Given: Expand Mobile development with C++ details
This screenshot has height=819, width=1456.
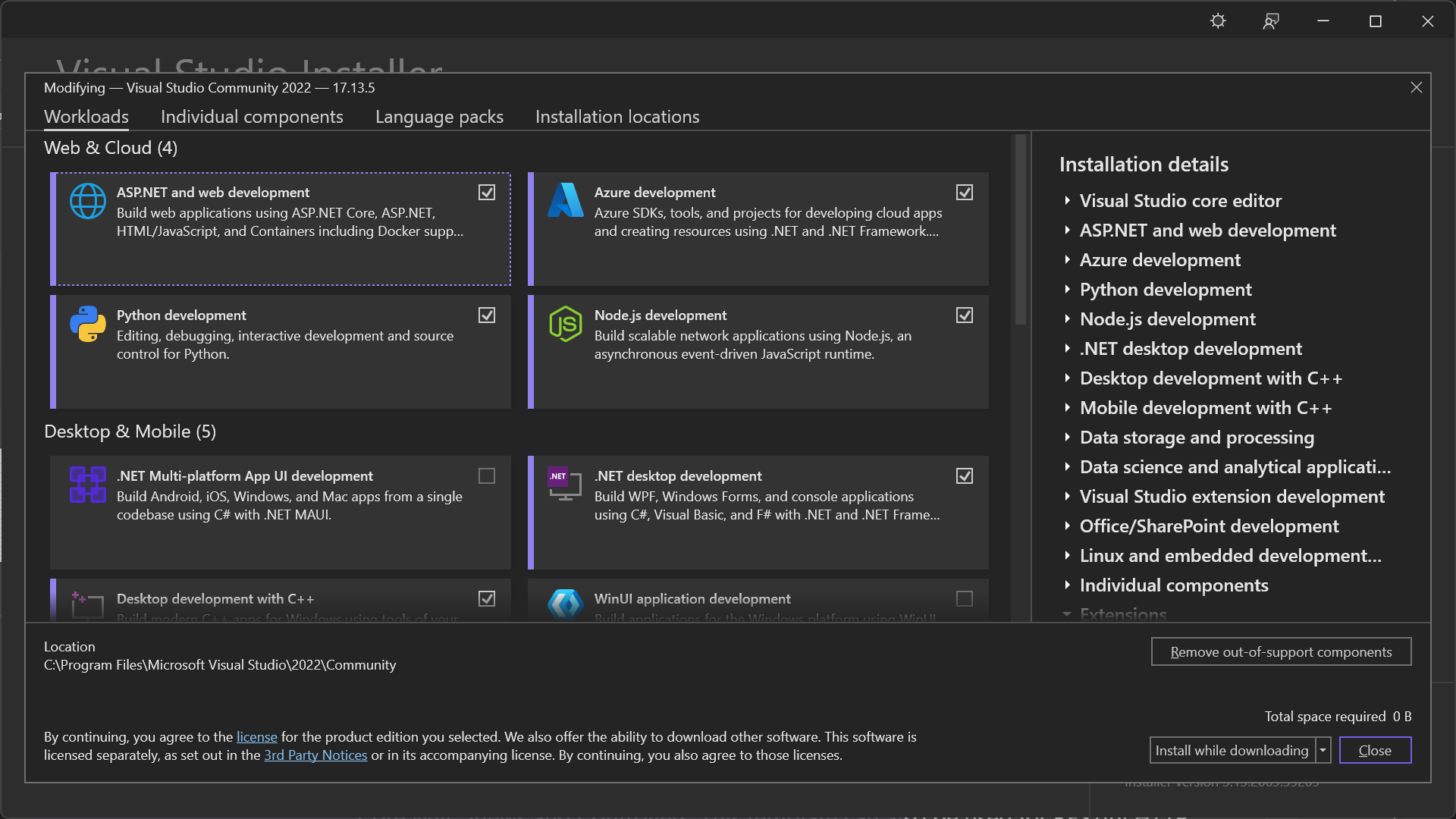Looking at the screenshot, I should pyautogui.click(x=1067, y=407).
